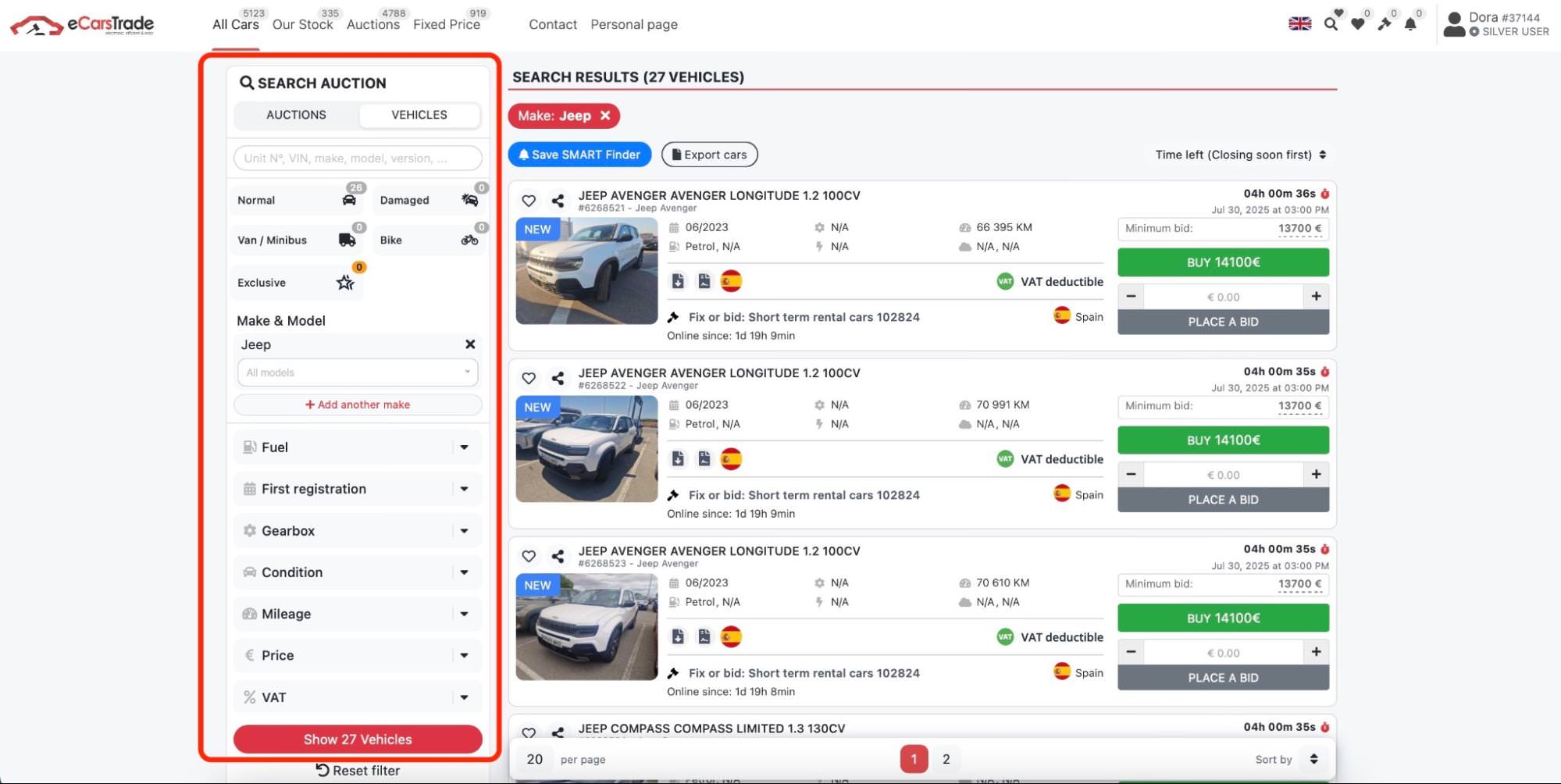Open the Contact page
The height and width of the screenshot is (784, 1561).
click(553, 24)
